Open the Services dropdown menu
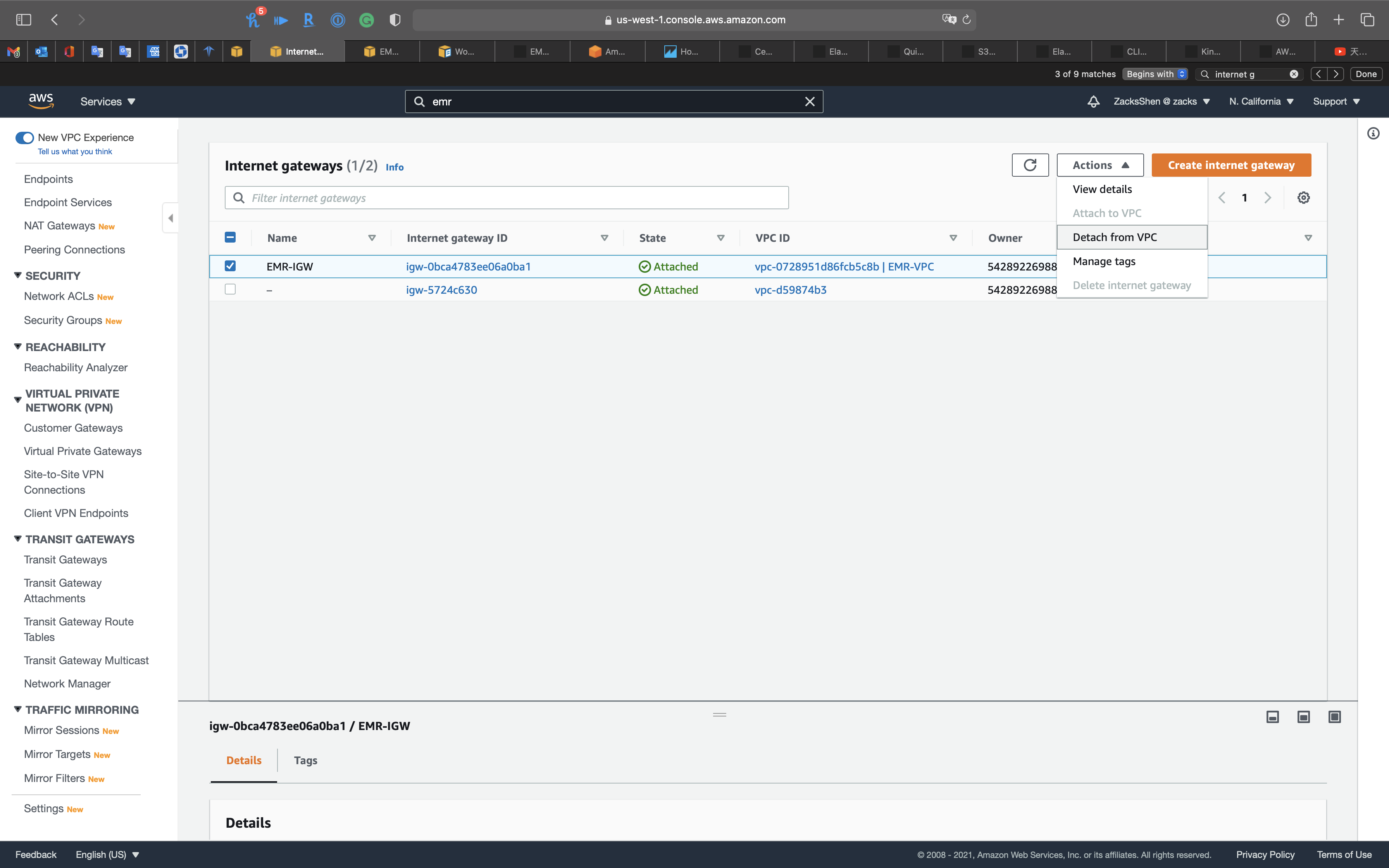This screenshot has width=1389, height=868. 107,102
